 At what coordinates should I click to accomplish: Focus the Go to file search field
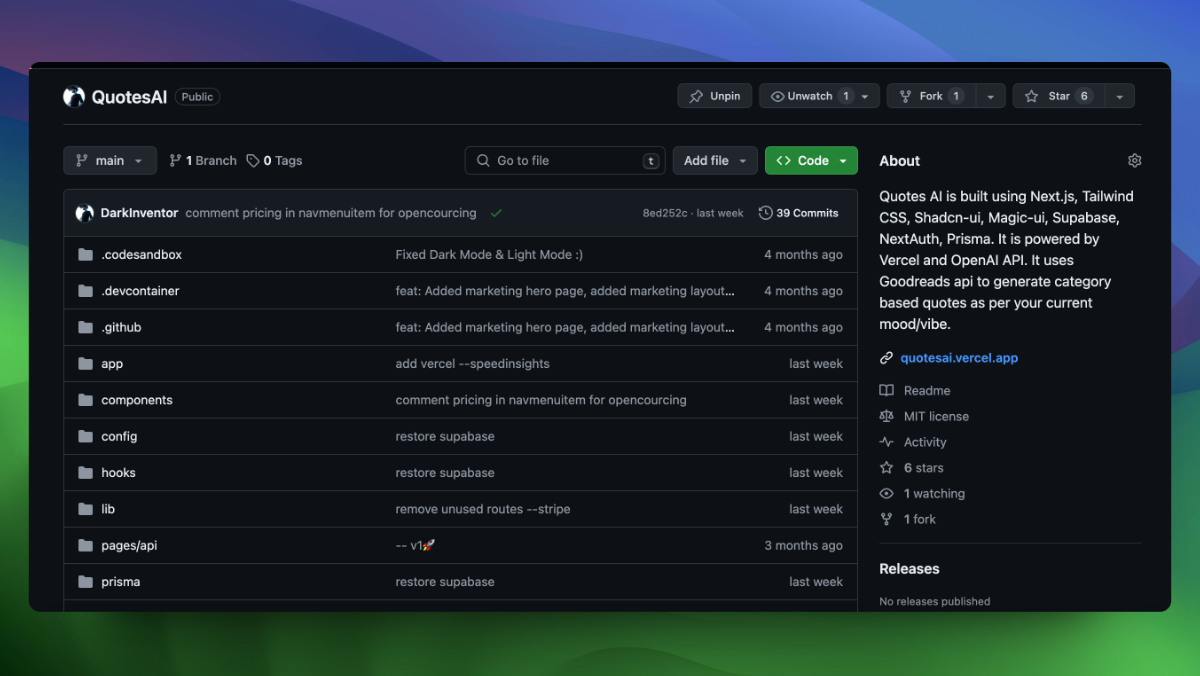(565, 161)
